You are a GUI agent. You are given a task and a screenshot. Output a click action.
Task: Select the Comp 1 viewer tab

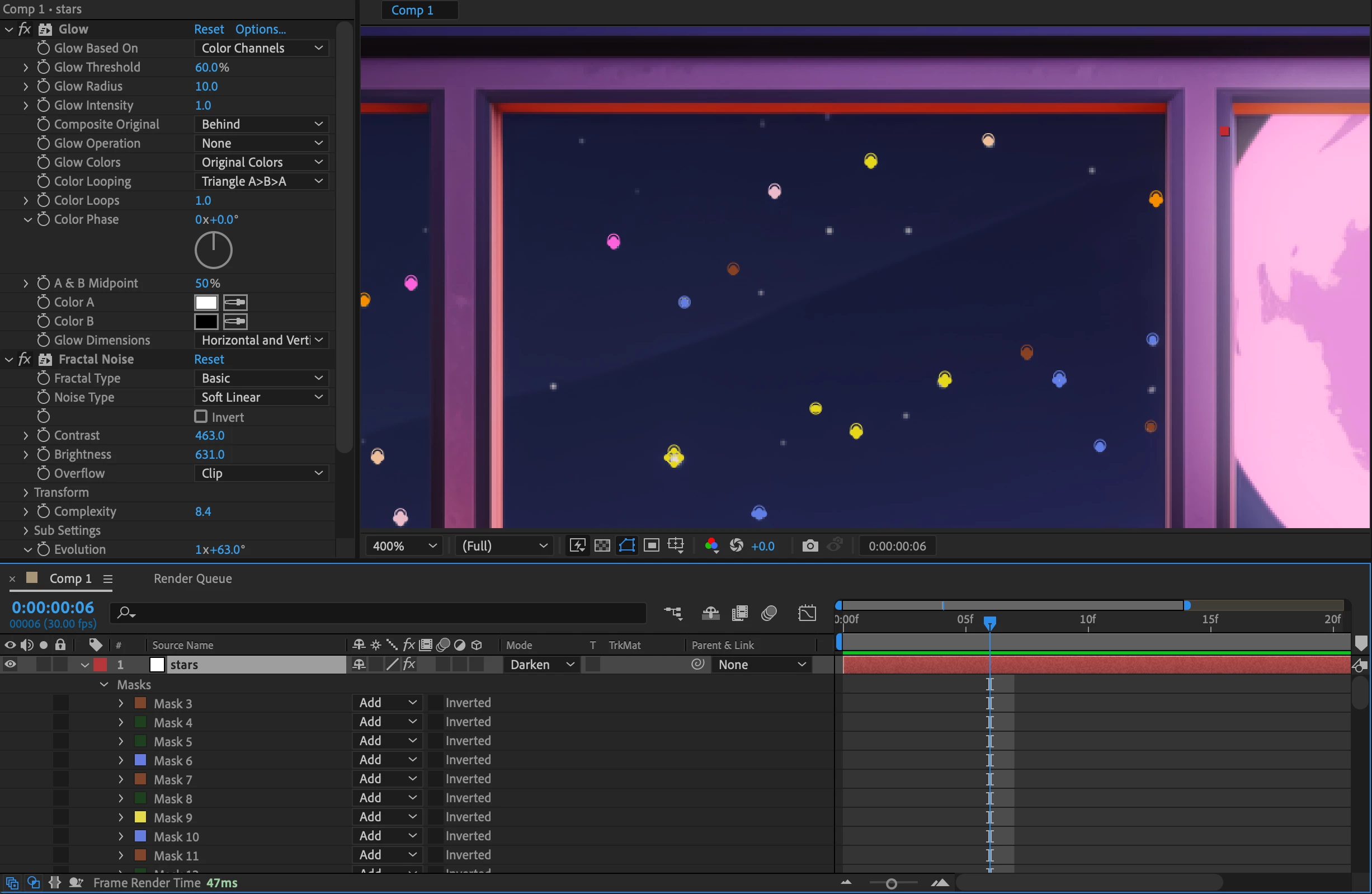pyautogui.click(x=412, y=10)
